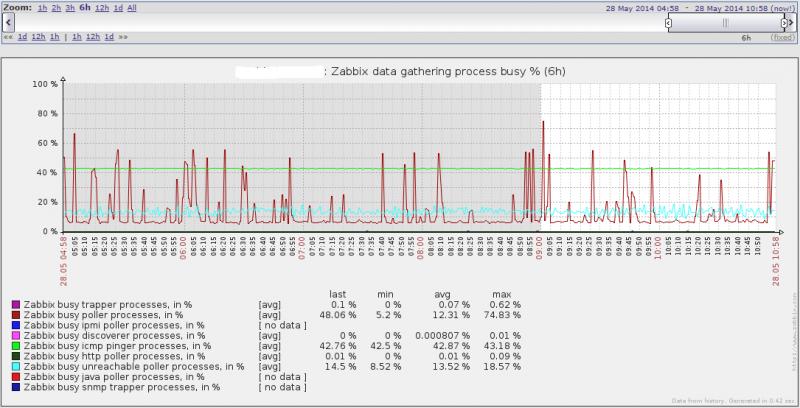Image resolution: width=800 pixels, height=408 pixels.
Task: Click the poller max value 74.83 %
Action: 502,315
